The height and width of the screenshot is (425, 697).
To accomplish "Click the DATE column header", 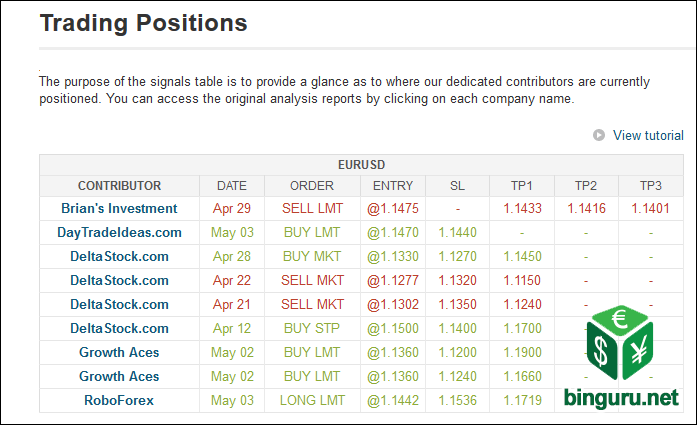I will pyautogui.click(x=231, y=185).
